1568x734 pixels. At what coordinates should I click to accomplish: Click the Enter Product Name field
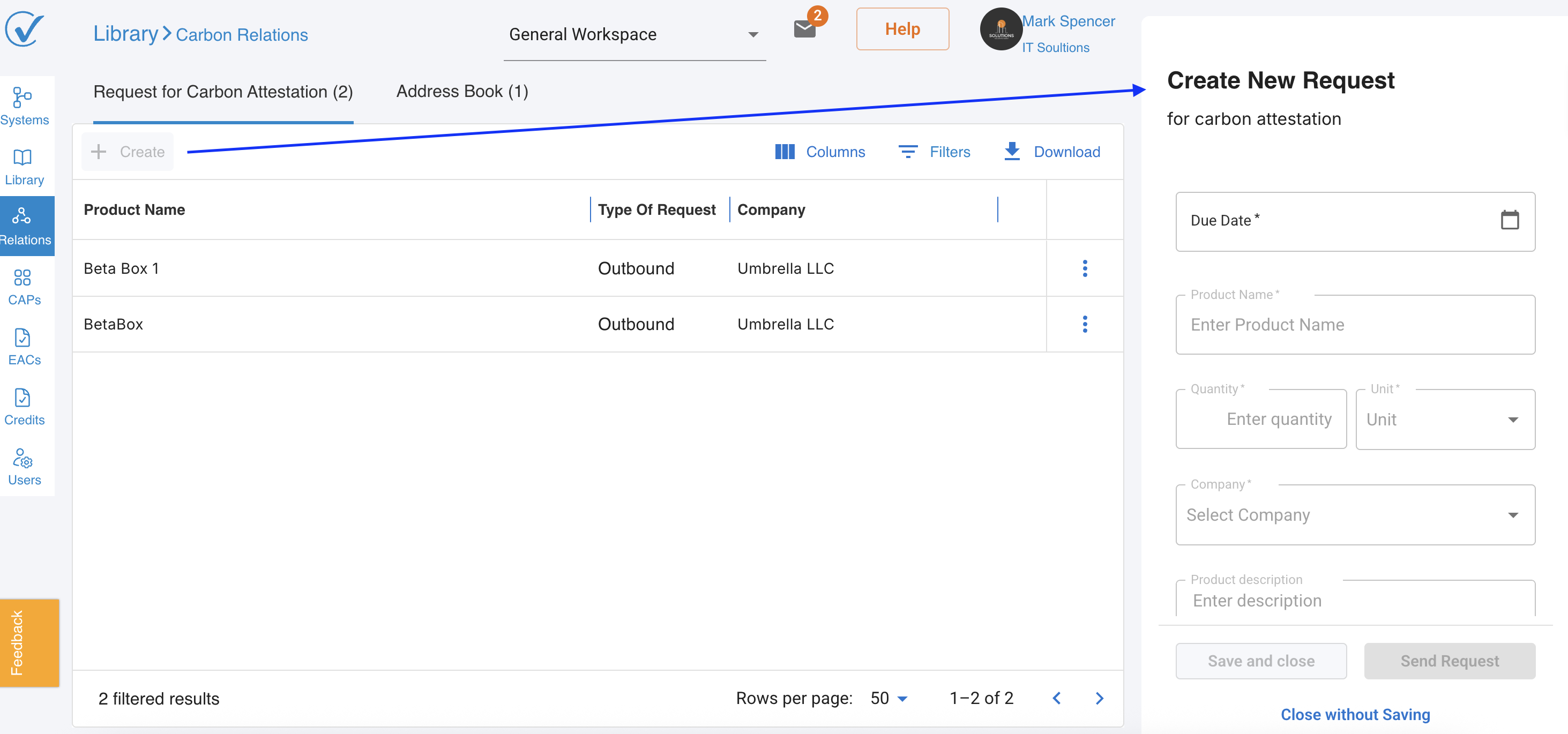coord(1354,325)
